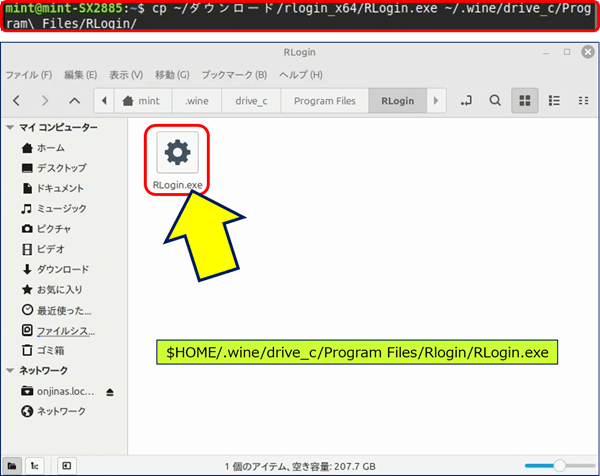The height and width of the screenshot is (476, 600).
Task: Minimize the RLogin window
Action: tap(546, 52)
